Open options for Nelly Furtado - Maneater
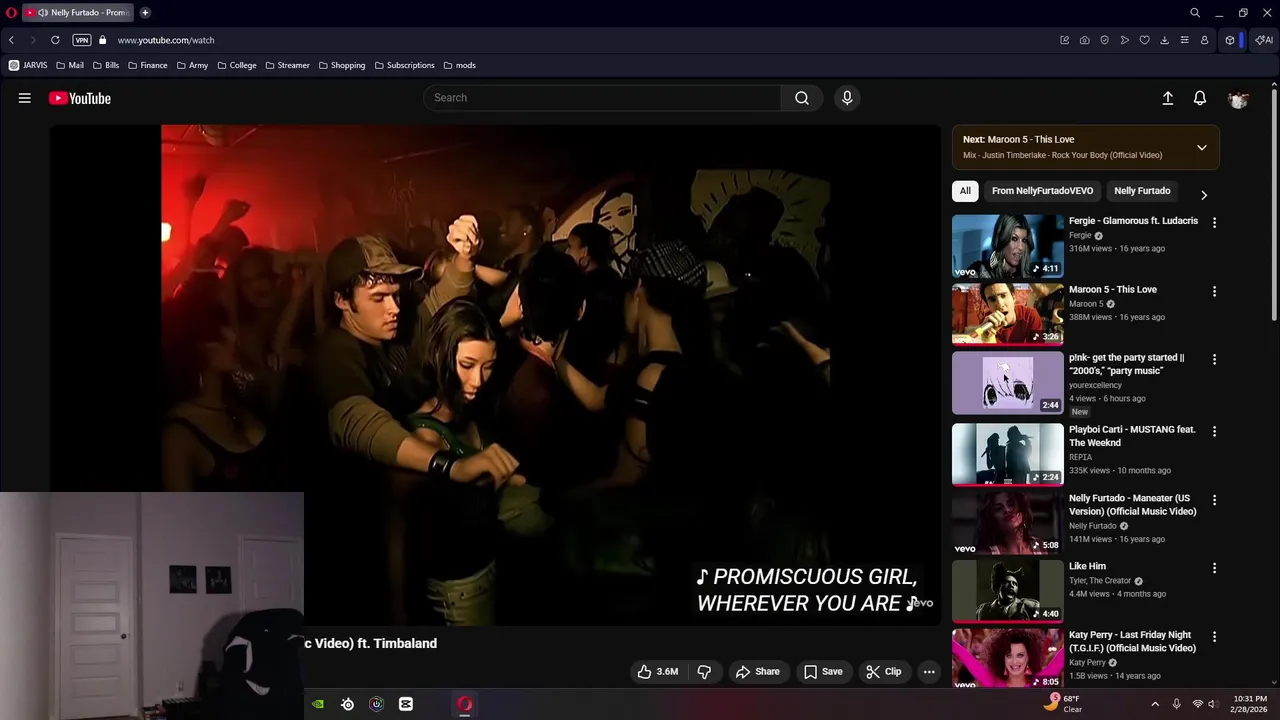The image size is (1280, 720). 1214,500
